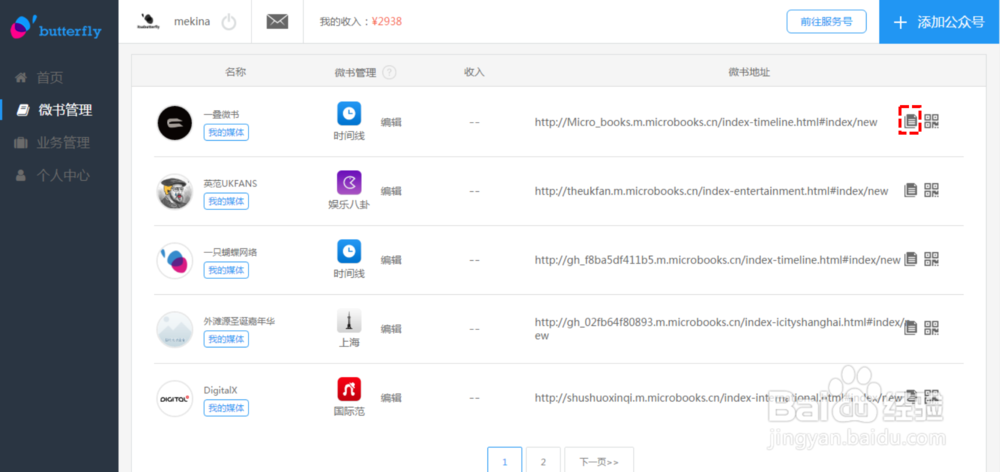1000x472 pixels.
Task: Show QR code for 一叠微书
Action: [932, 121]
